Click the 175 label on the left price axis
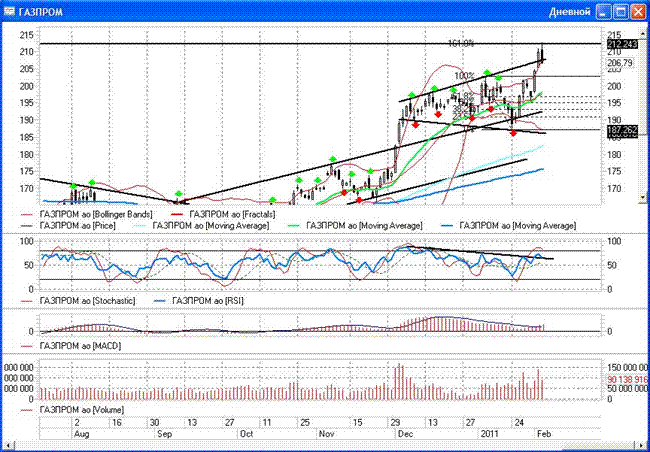The image size is (650, 452). [26, 171]
